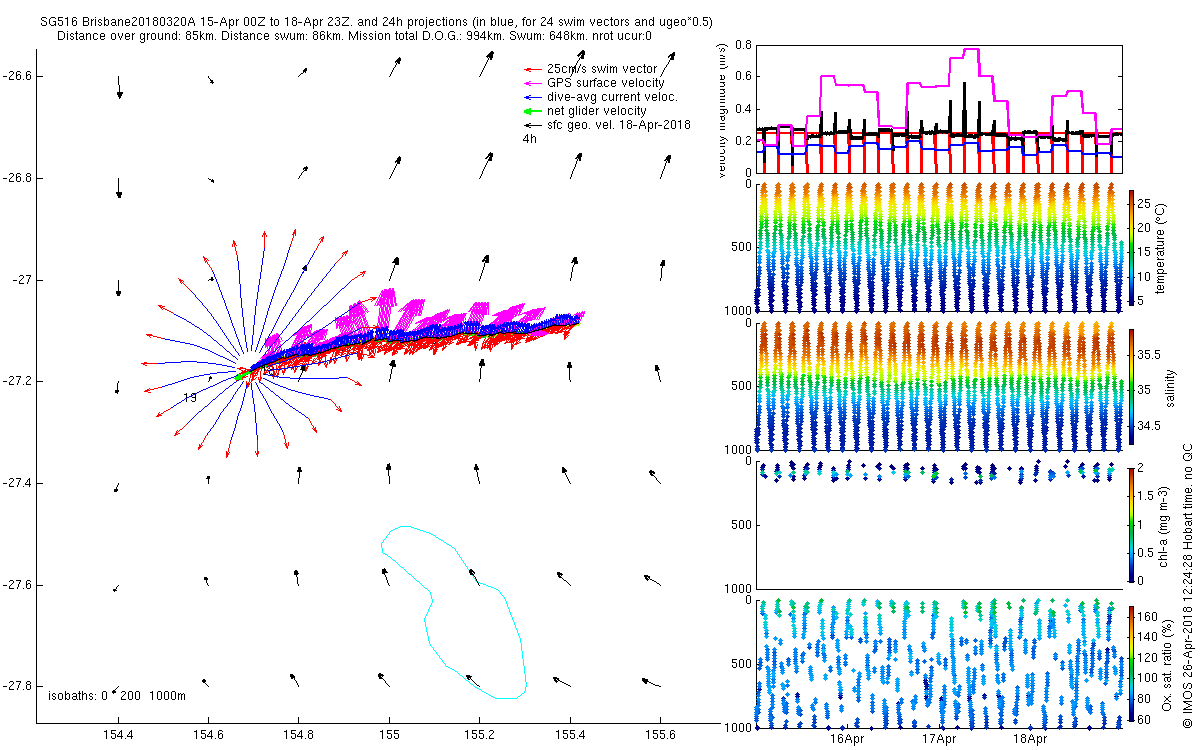This screenshot has width=1200, height=750.
Task: Click the red swim vector legend arrow
Action: pyautogui.click(x=535, y=69)
